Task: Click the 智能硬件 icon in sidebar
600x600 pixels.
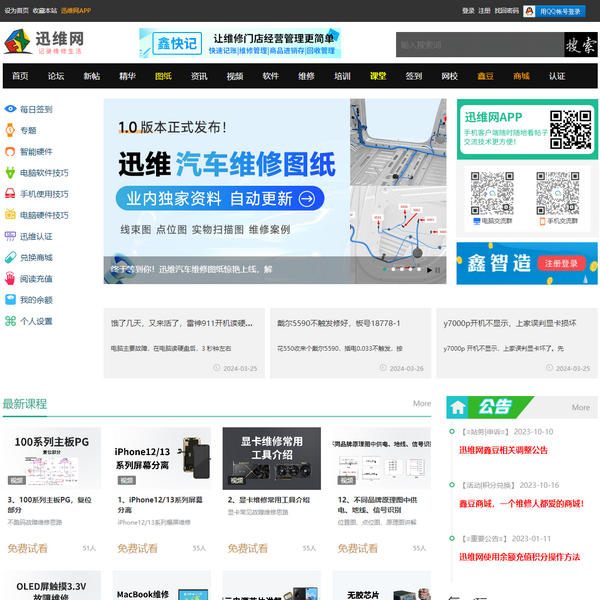Action: [10, 152]
